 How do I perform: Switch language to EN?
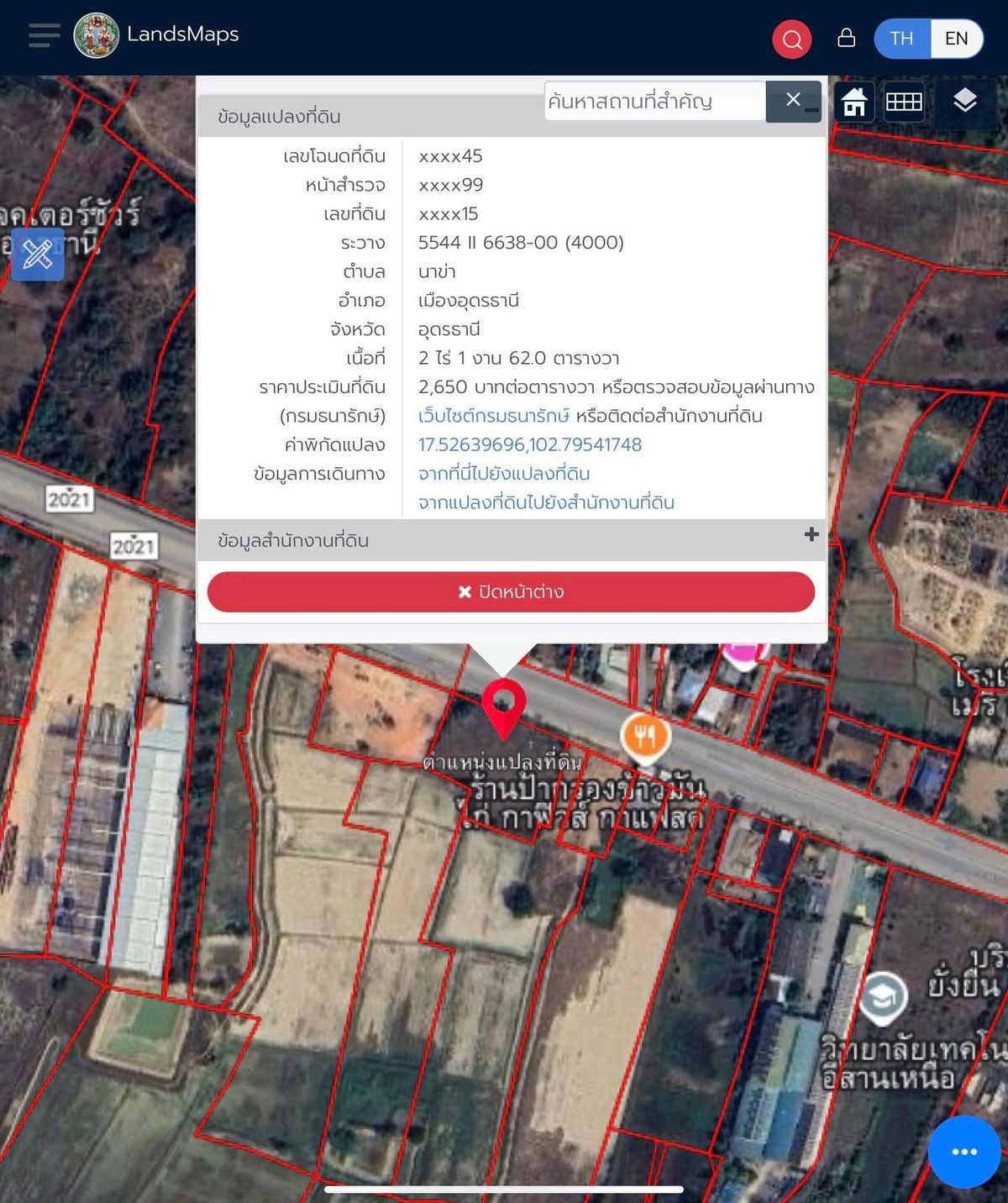(956, 39)
